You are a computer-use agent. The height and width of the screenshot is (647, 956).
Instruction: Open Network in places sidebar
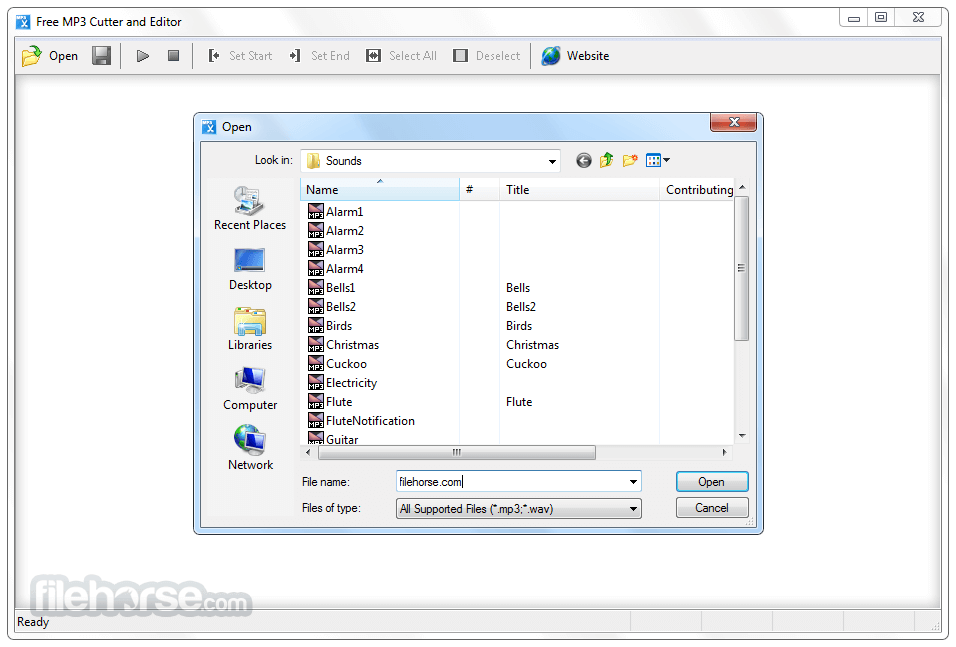click(250, 448)
